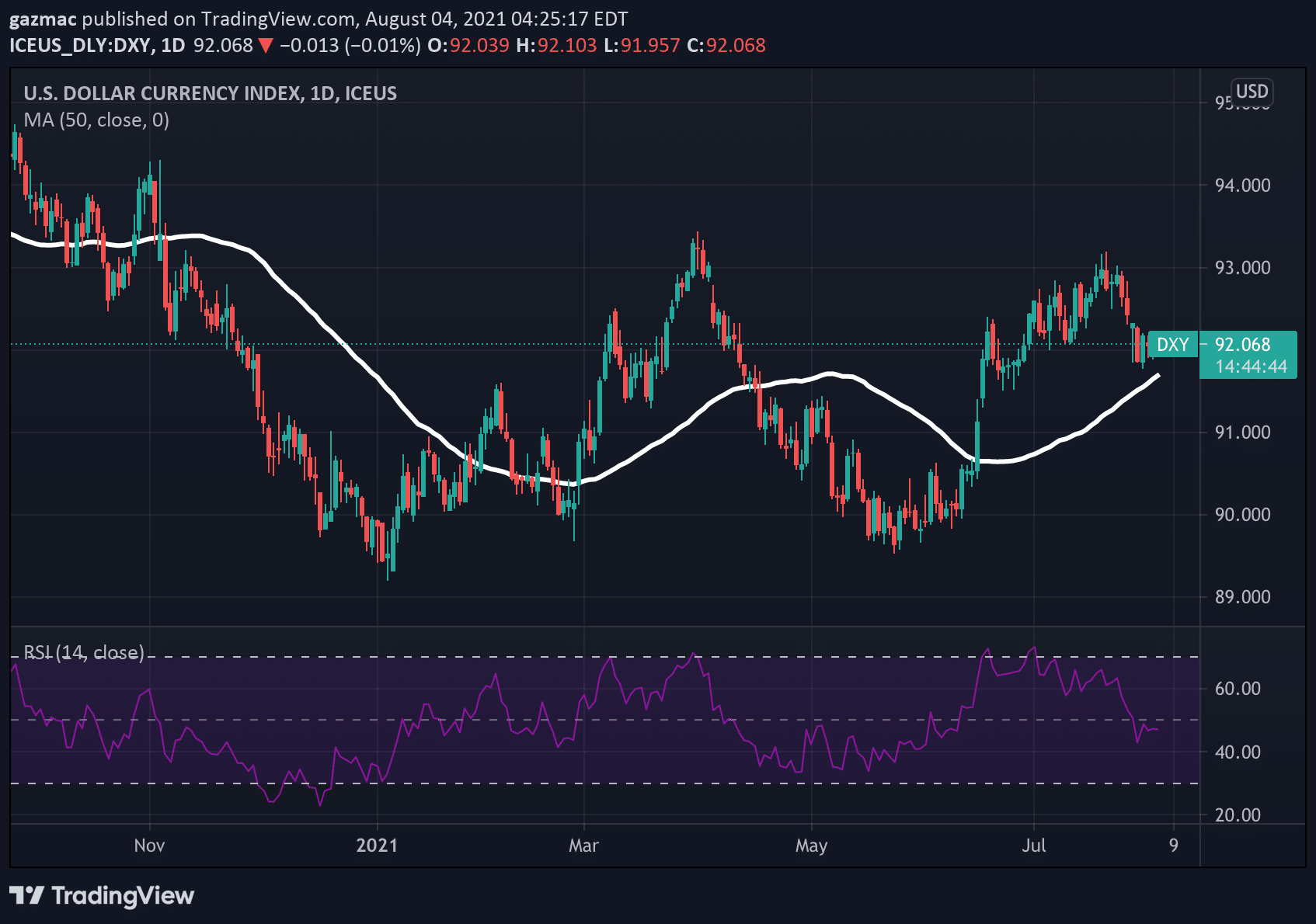Click the low value L:91.957
This screenshot has width=1316, height=924.
point(642,45)
